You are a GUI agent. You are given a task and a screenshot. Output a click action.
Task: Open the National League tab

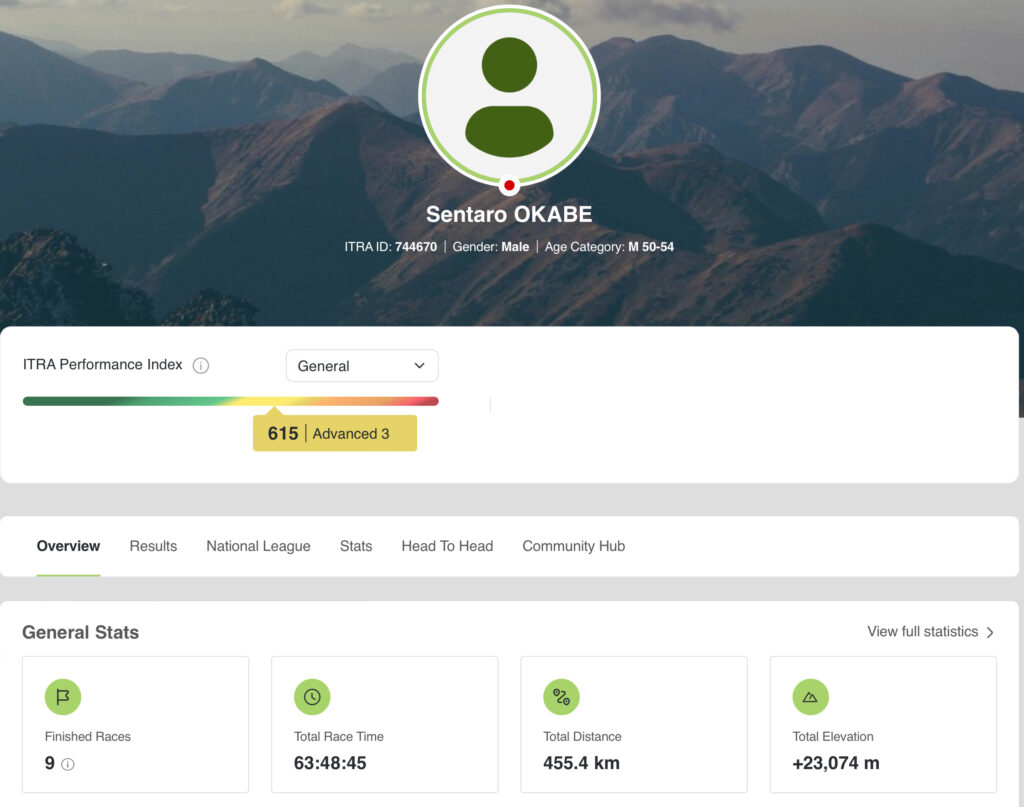[x=258, y=546]
